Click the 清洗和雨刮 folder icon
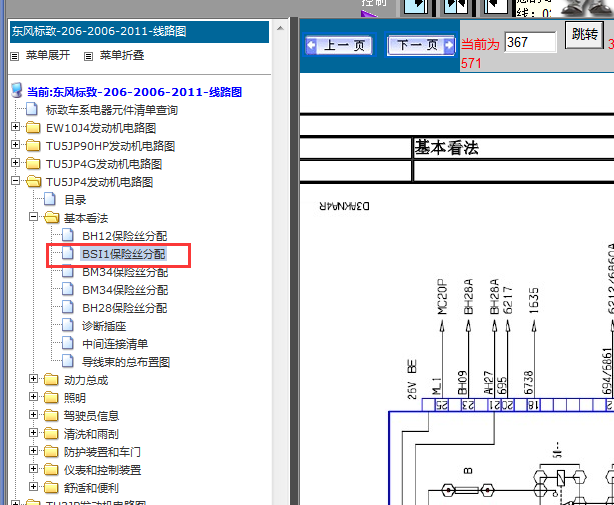Screen dimensions: 614x505 point(51,433)
